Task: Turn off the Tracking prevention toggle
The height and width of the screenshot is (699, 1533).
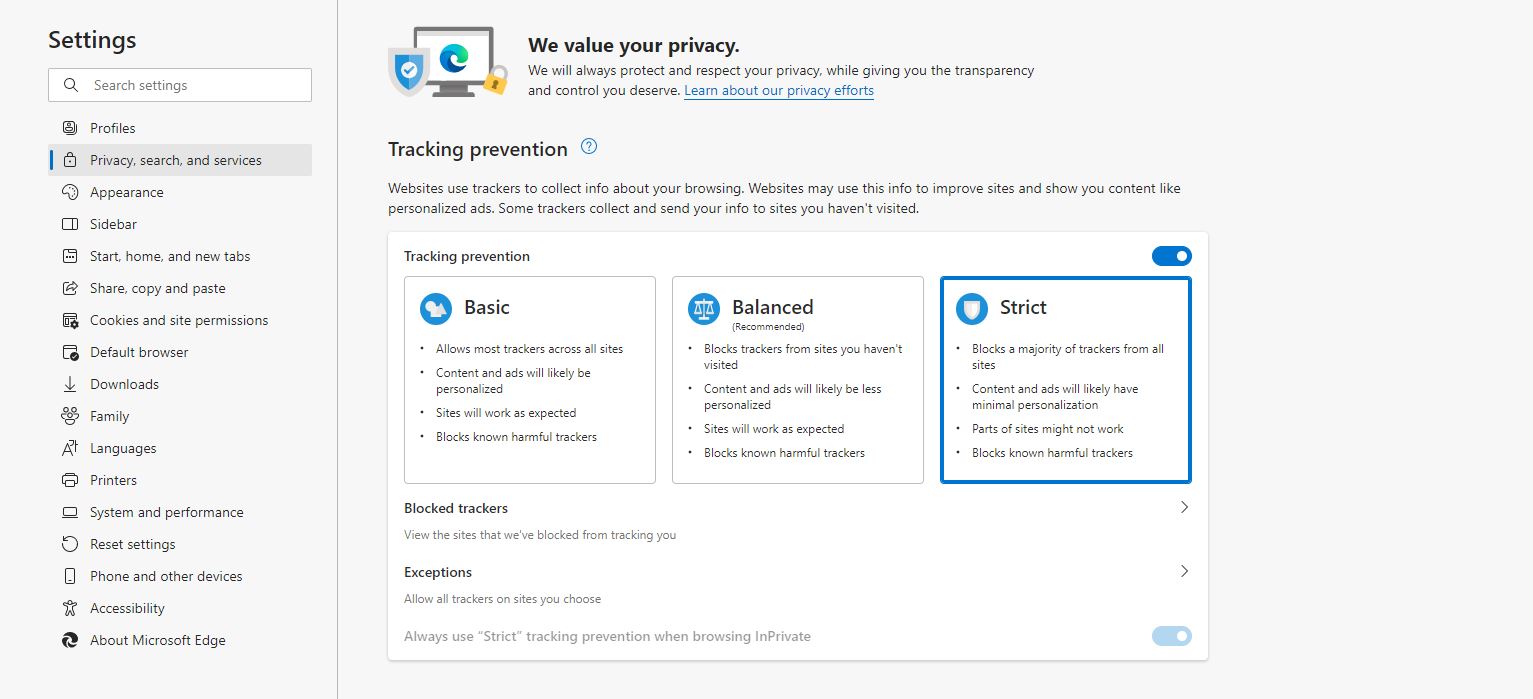Action: tap(1172, 256)
